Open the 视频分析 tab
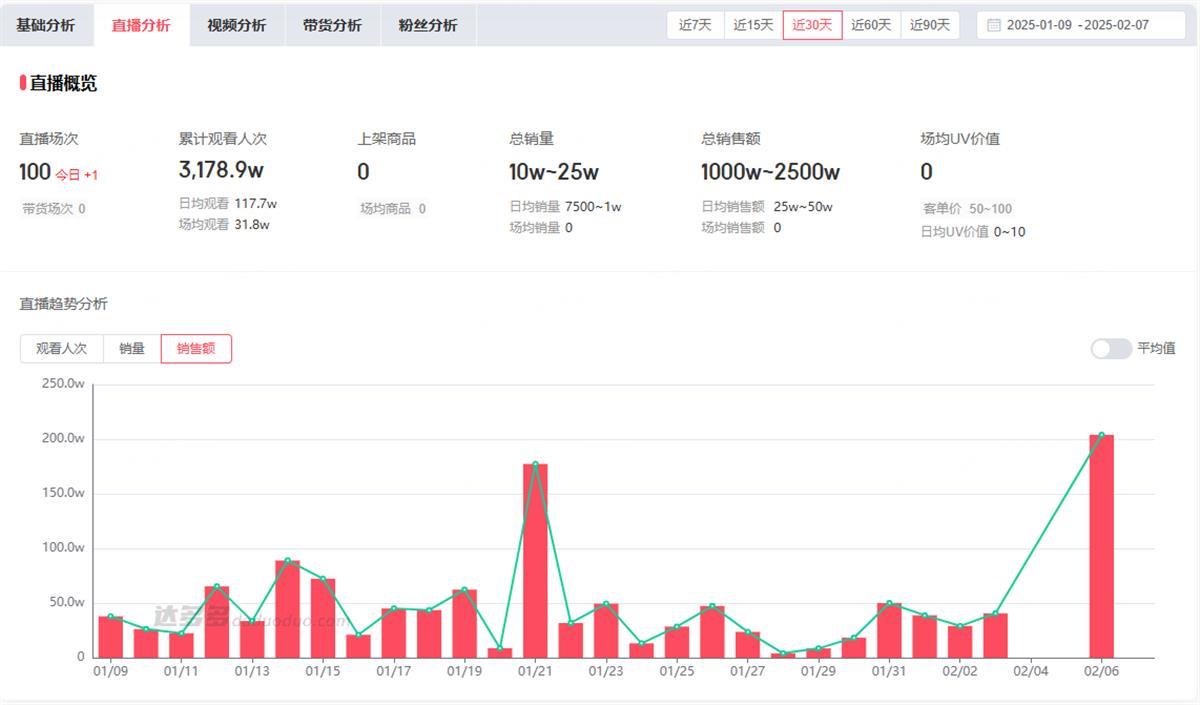Screen dimensions: 1200x705 click(x=237, y=24)
